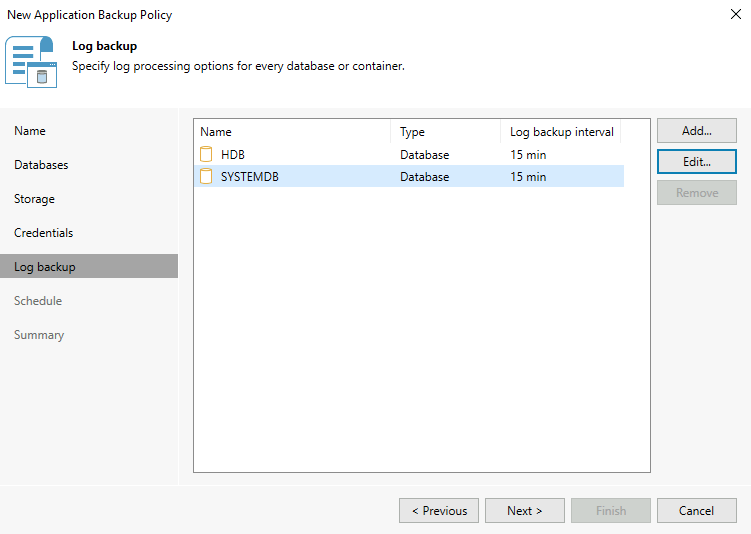Click the Log backup wizard header icon
The height and width of the screenshot is (534, 751).
[x=31, y=61]
